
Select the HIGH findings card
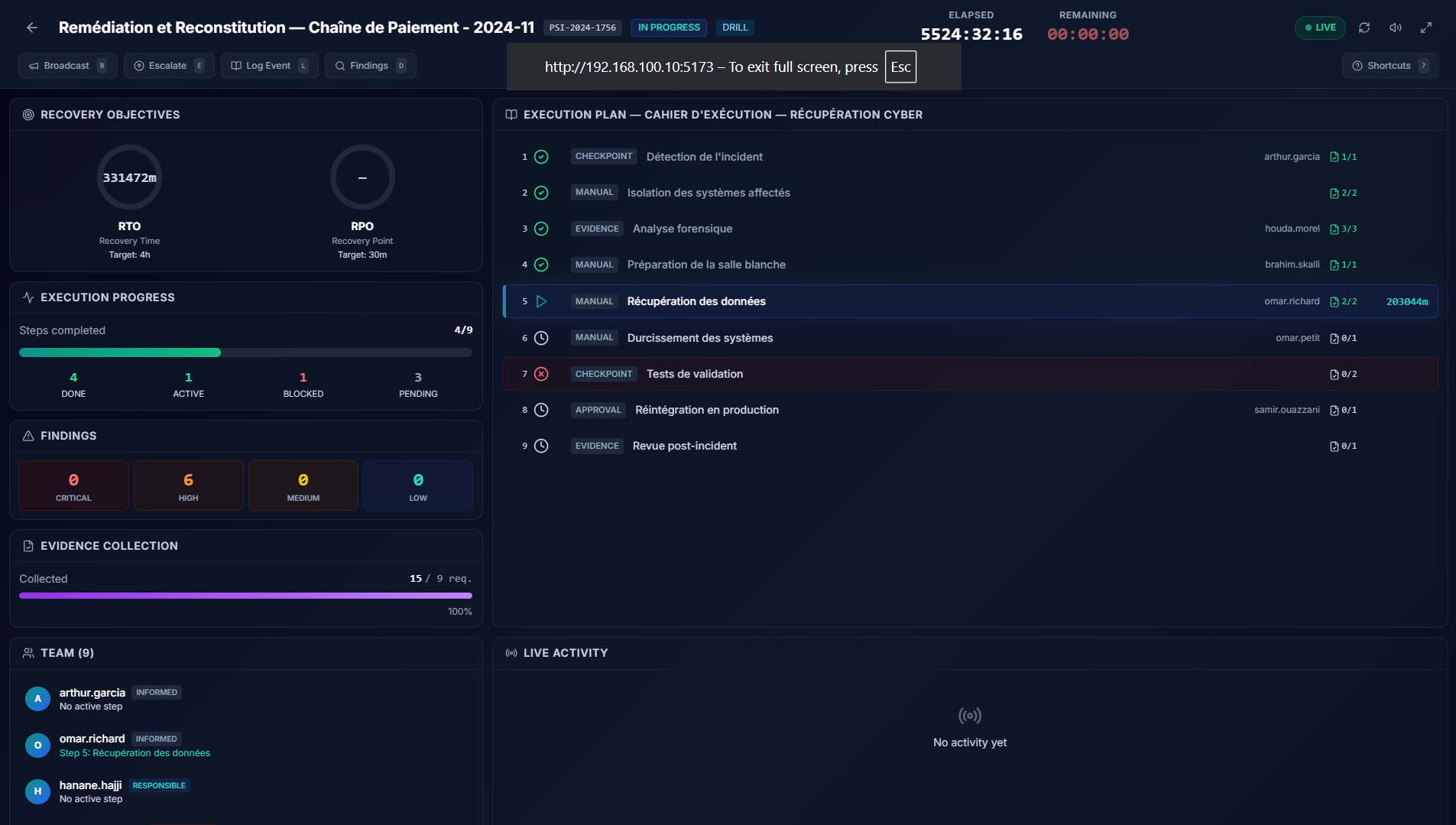[x=188, y=486]
